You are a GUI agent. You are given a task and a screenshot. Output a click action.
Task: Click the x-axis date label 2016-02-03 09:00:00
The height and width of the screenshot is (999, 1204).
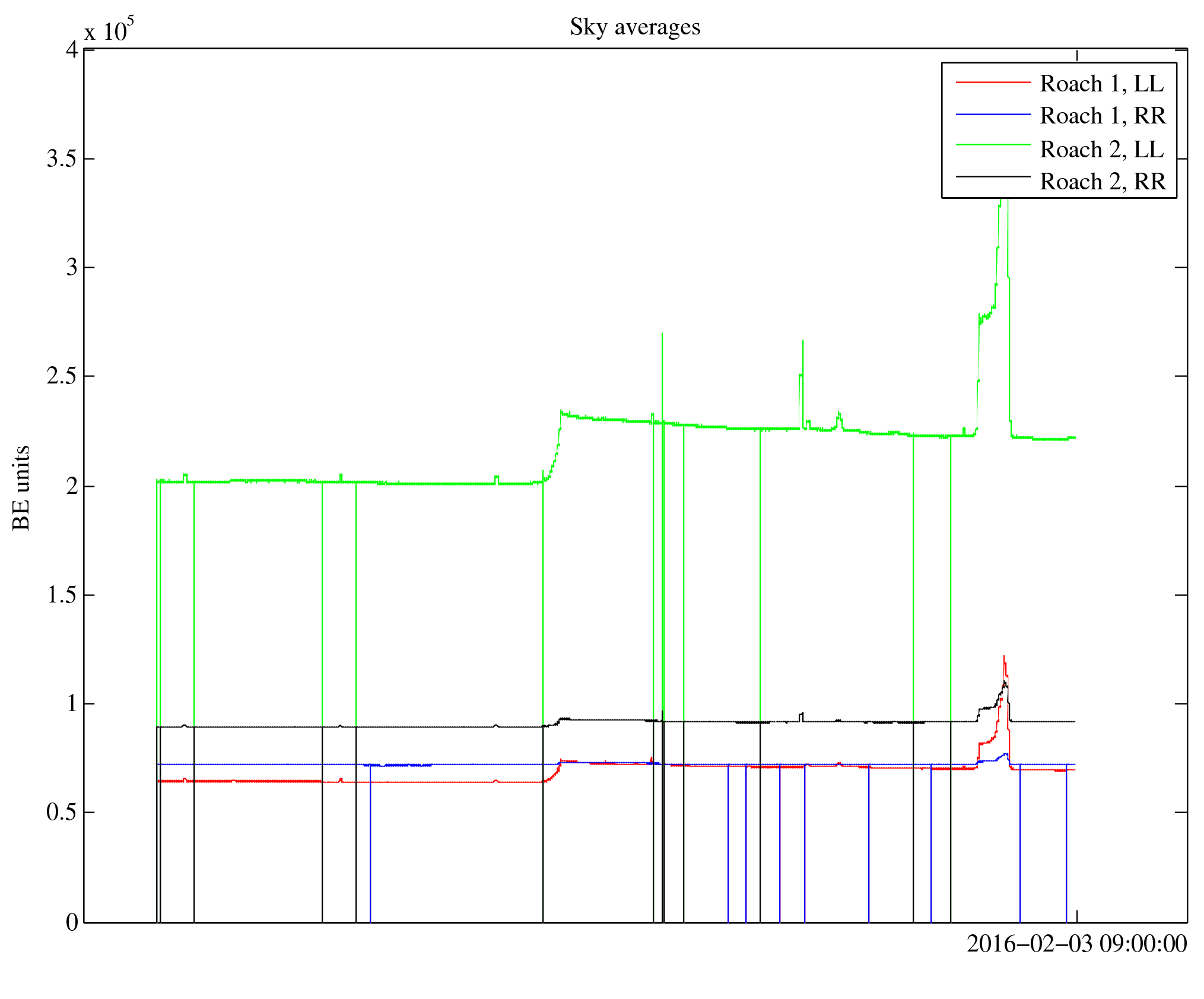point(1076,944)
